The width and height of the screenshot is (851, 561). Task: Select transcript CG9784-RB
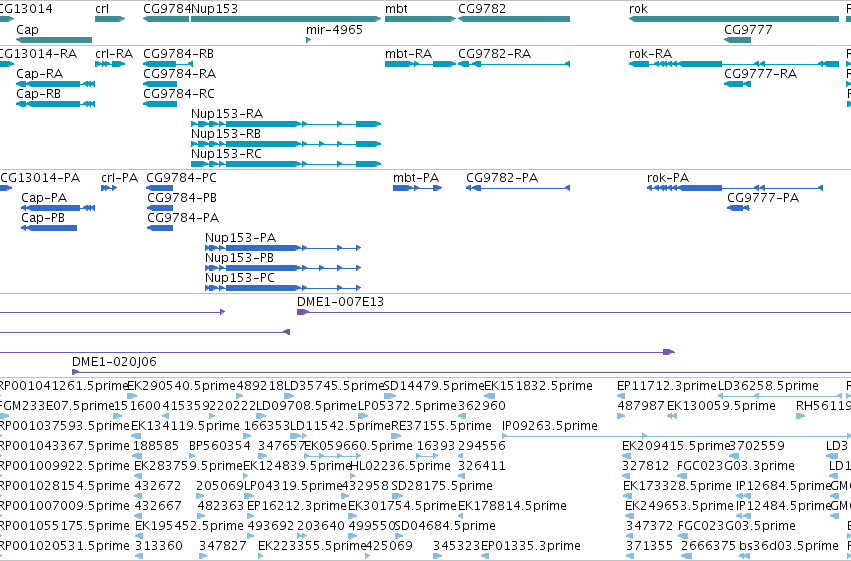click(x=168, y=64)
